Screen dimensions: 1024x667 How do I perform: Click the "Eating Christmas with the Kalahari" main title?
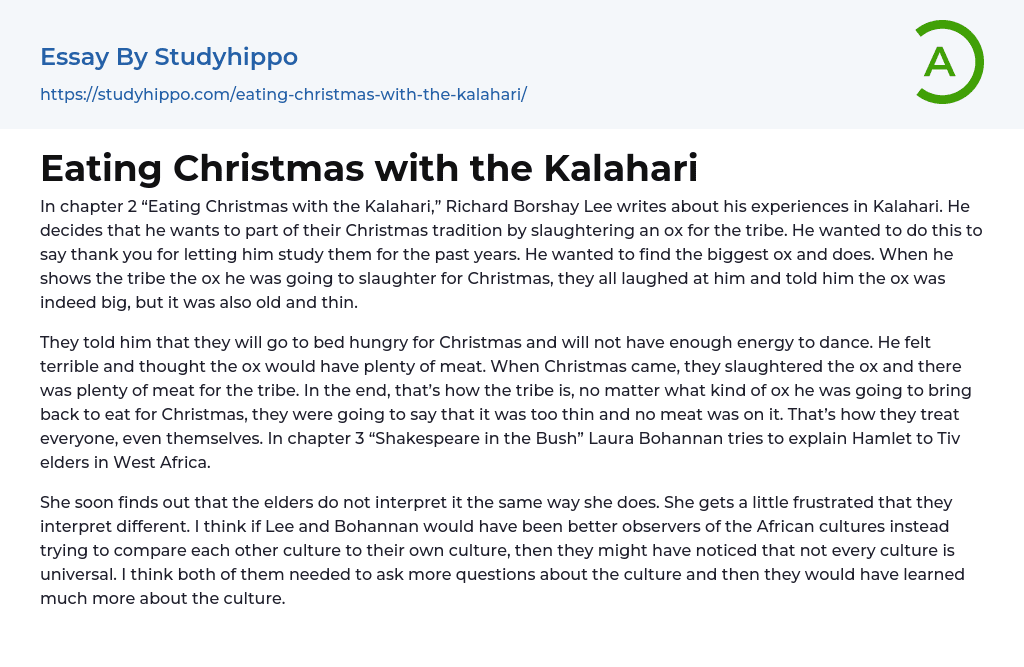[x=369, y=168]
